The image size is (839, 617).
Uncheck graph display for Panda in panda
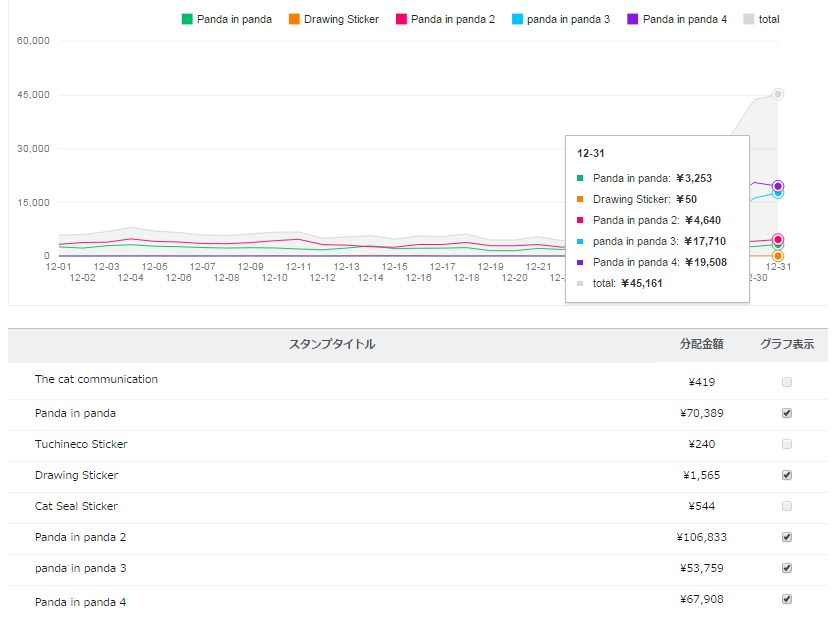[x=787, y=413]
